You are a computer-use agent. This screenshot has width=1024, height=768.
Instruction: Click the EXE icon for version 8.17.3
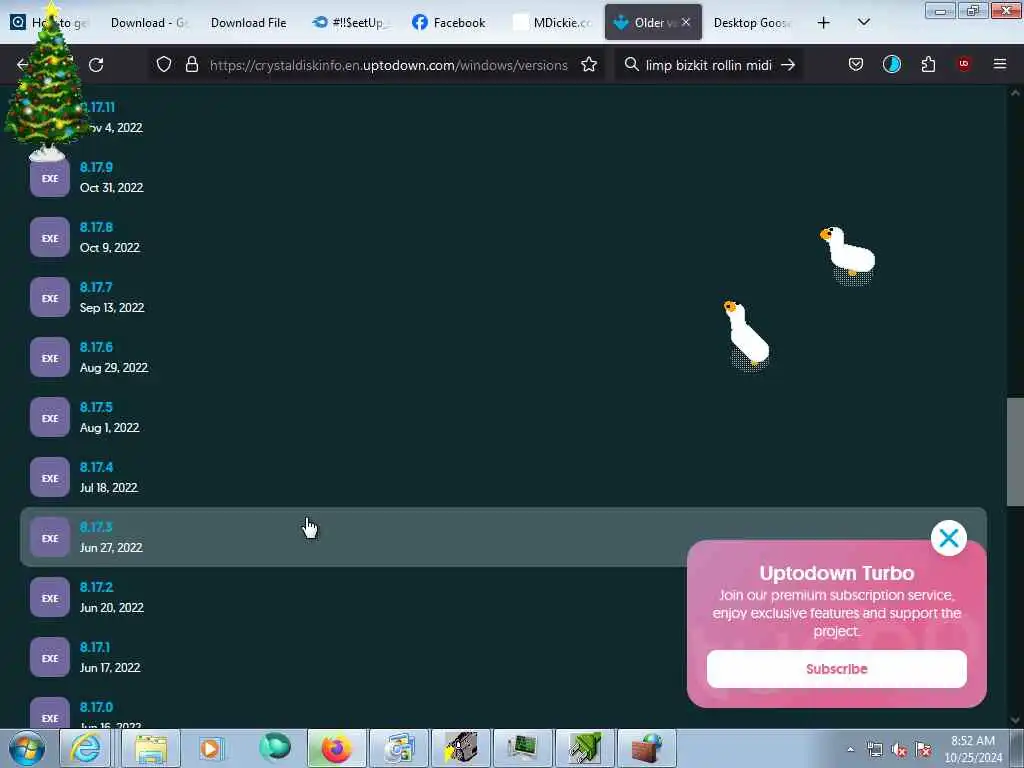point(50,538)
